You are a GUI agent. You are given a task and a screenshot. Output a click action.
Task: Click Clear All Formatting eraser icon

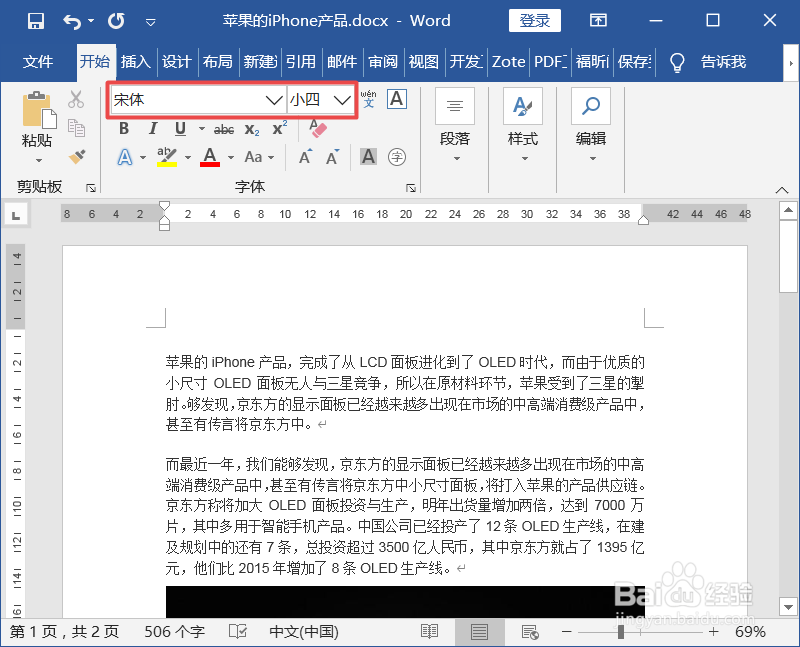point(318,129)
